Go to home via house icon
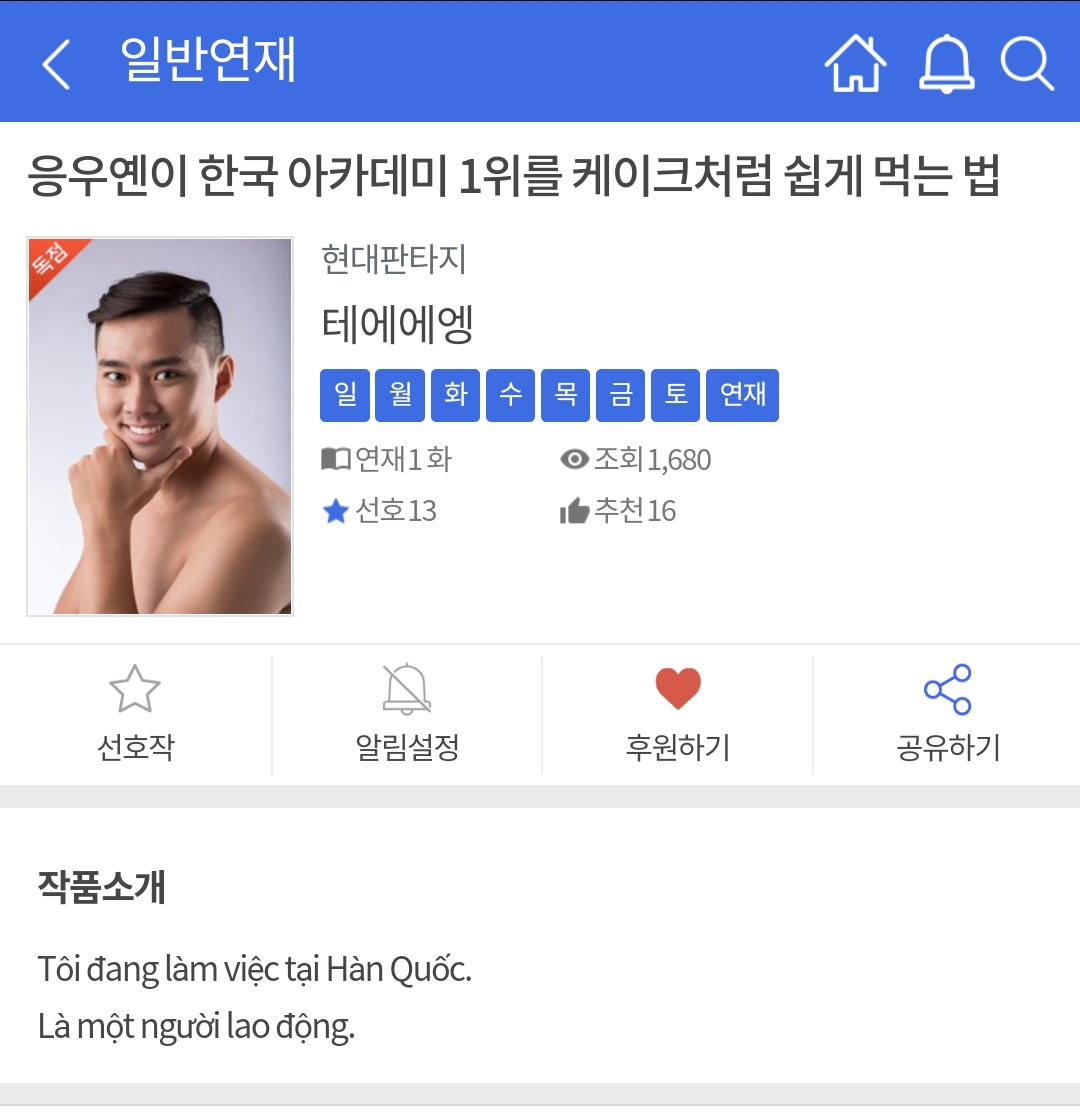Image resolution: width=1080 pixels, height=1118 pixels. click(x=855, y=64)
